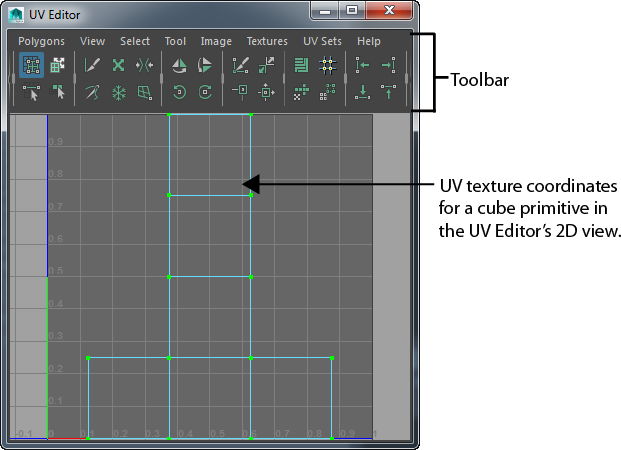The height and width of the screenshot is (450, 621).
Task: Click the '0.7' label on the vertical axis
Action: pyautogui.click(x=55, y=207)
